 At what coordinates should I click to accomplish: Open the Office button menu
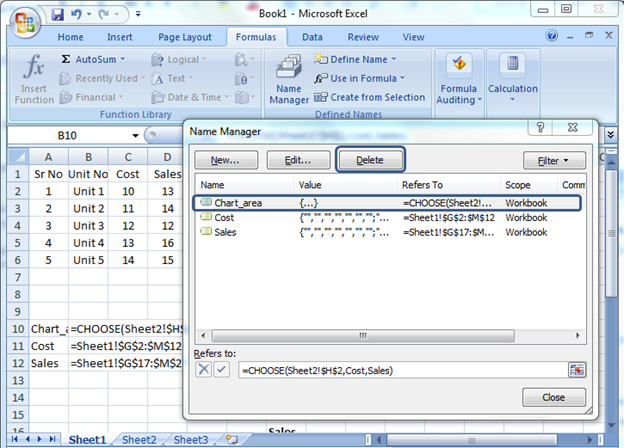coord(25,23)
